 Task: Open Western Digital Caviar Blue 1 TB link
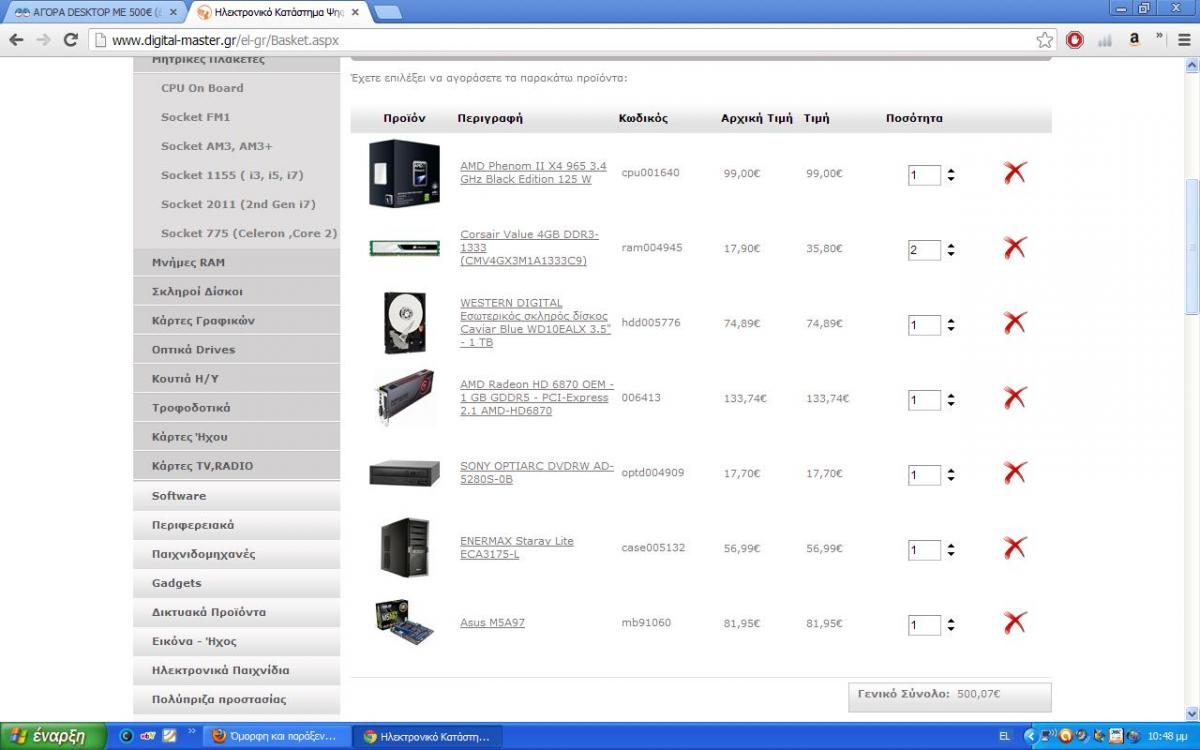pos(535,323)
